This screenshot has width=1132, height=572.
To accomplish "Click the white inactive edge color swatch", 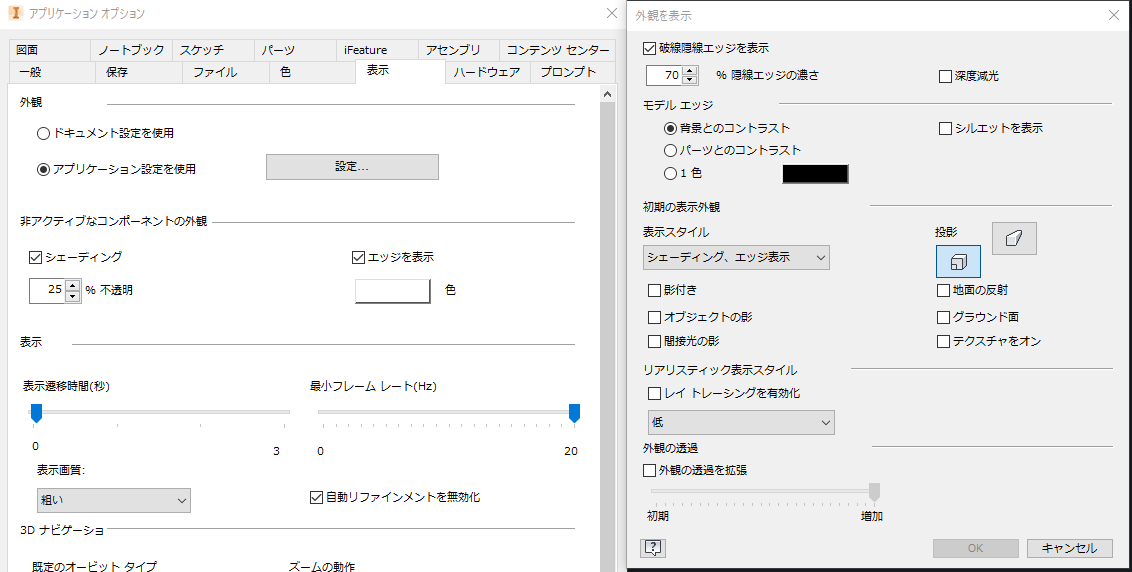I will tap(393, 290).
